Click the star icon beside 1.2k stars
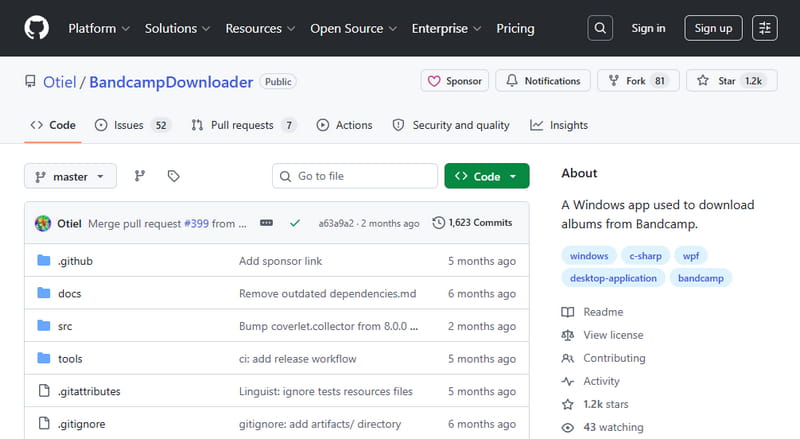Screen dimensions: 800x439 pos(567,404)
